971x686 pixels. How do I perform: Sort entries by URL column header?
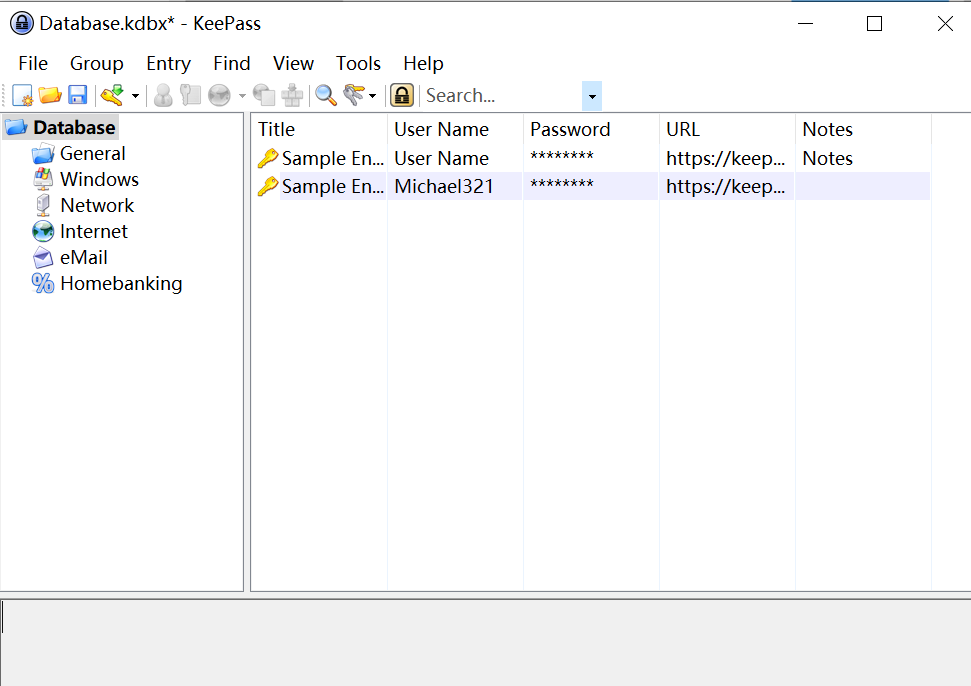(728, 129)
